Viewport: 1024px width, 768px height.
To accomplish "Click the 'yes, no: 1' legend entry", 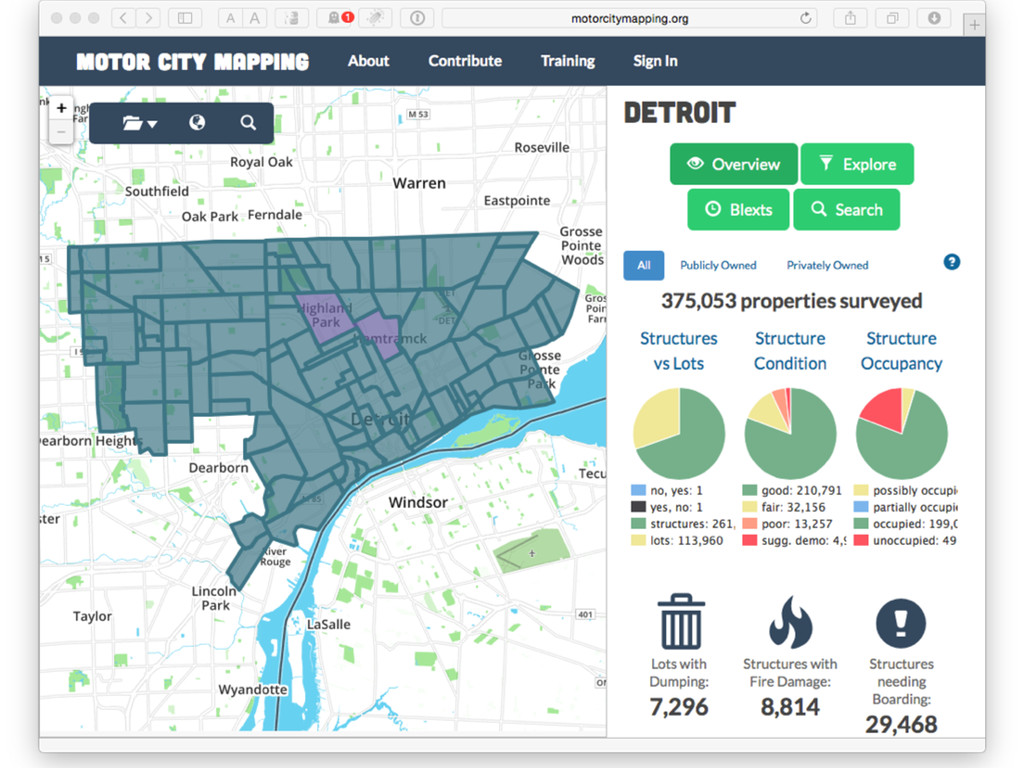I will pyautogui.click(x=667, y=507).
